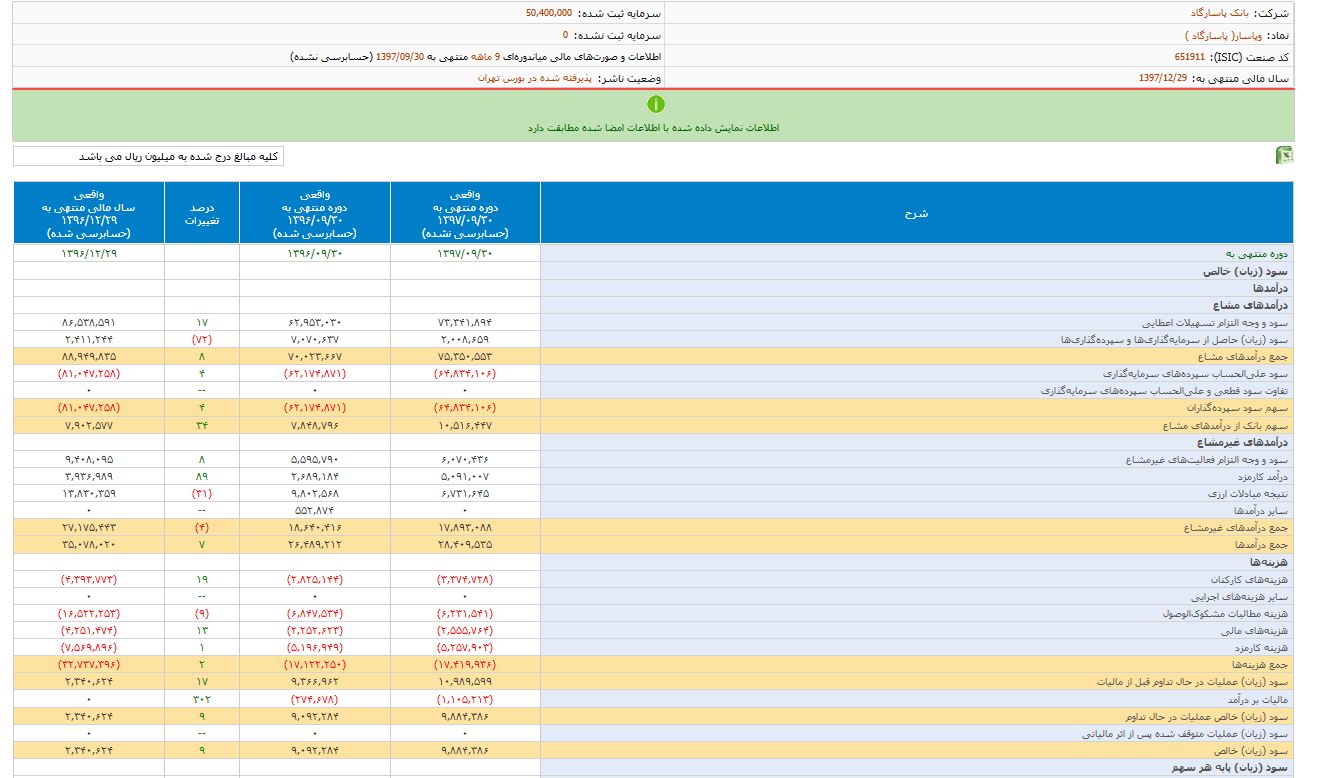Click the 'دوره منتهی به' row label
Image resolution: width=1338 pixels, height=778 pixels.
point(1258,254)
